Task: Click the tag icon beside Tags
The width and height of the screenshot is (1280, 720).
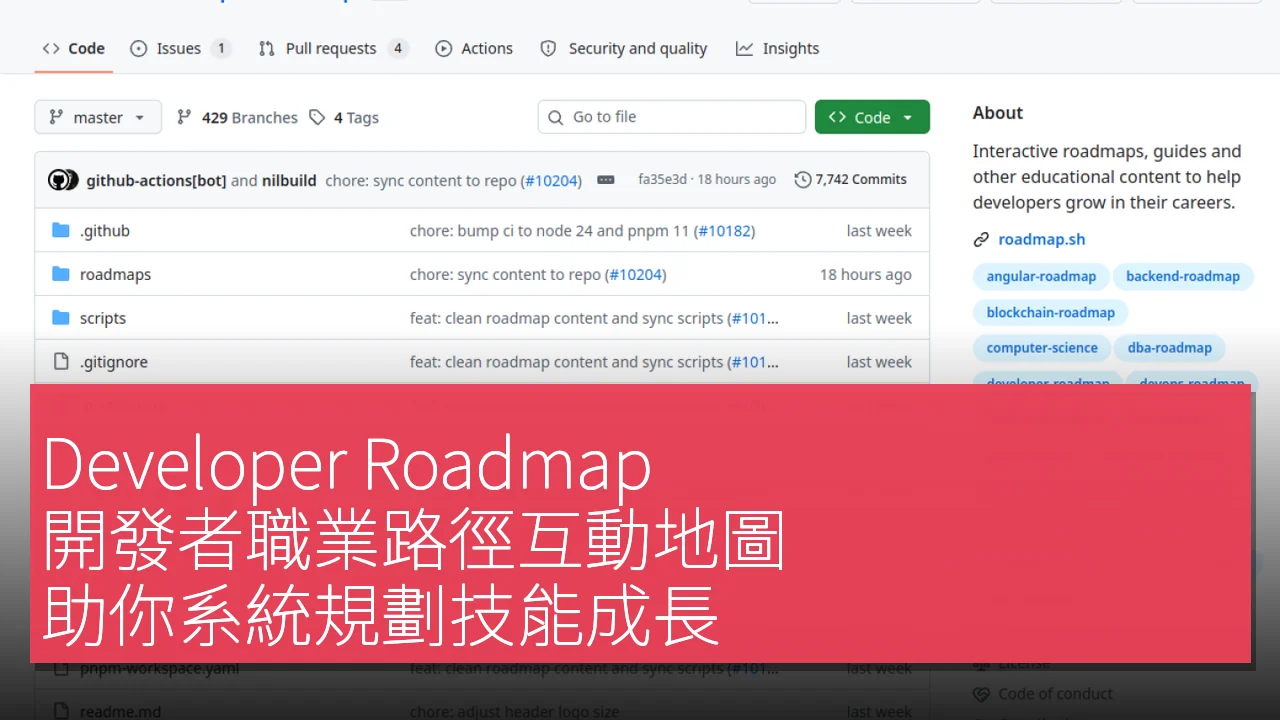Action: click(317, 117)
